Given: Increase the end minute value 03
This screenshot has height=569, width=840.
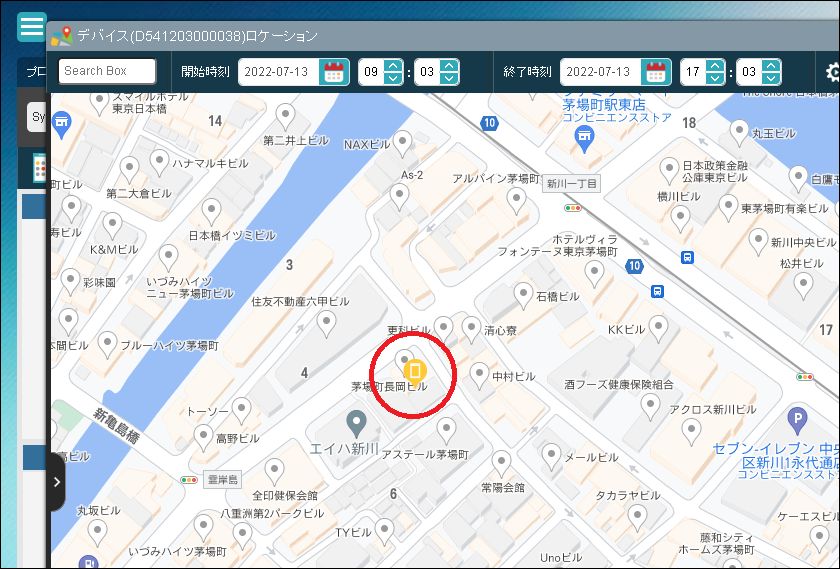Looking at the screenshot, I should 771,66.
